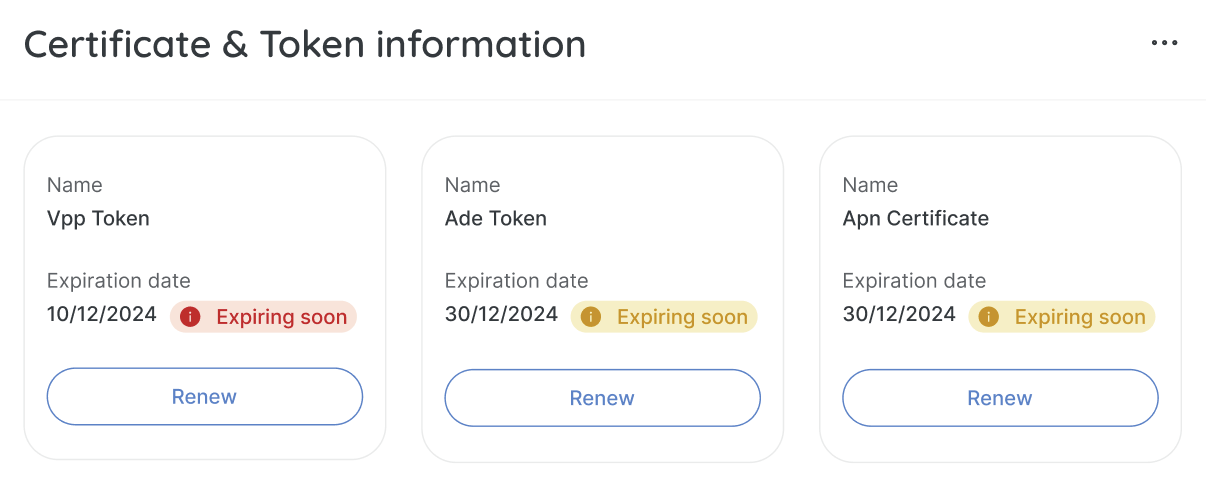Image resolution: width=1206 pixels, height=484 pixels.
Task: Click the yellow info icon on Apn Certificate
Action: click(x=989, y=317)
